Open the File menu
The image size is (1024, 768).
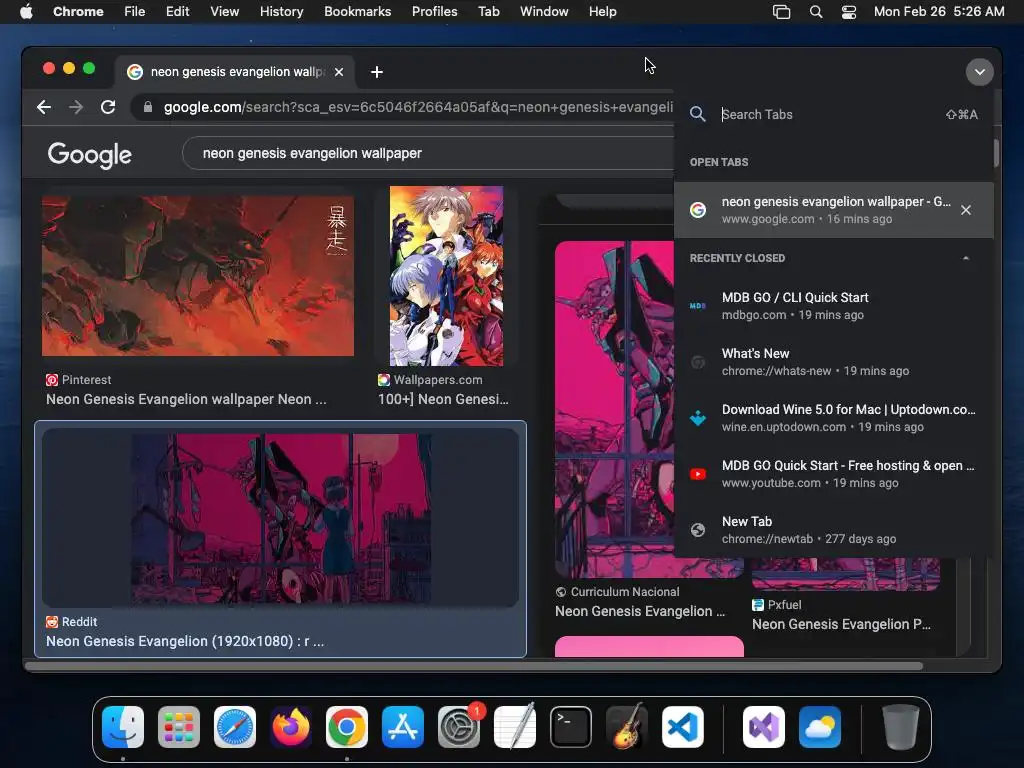(x=135, y=12)
